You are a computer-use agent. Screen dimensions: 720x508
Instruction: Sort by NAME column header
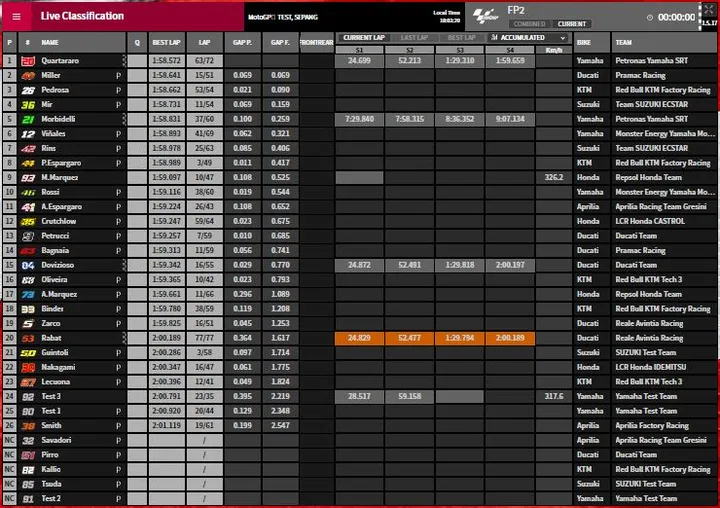50,42
